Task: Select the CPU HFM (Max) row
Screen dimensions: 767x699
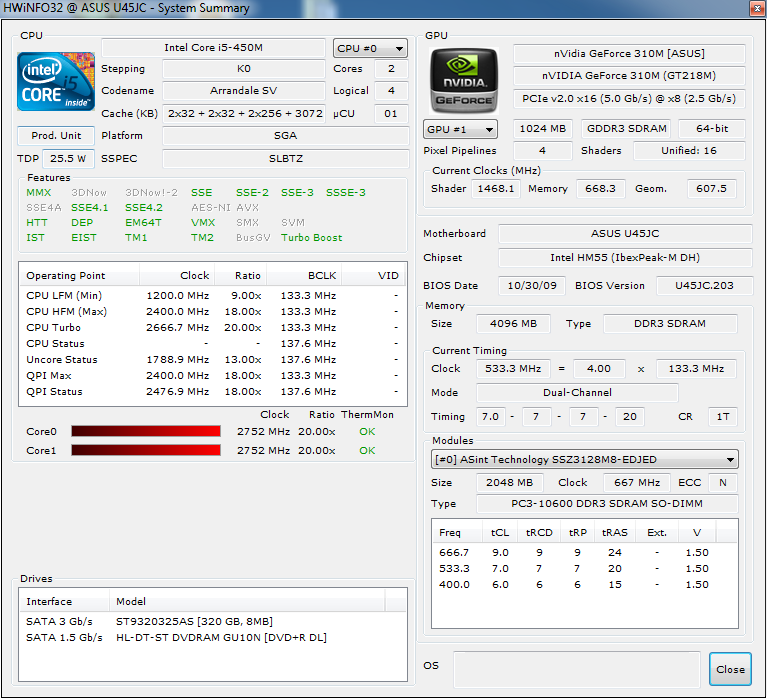Action: pos(213,312)
